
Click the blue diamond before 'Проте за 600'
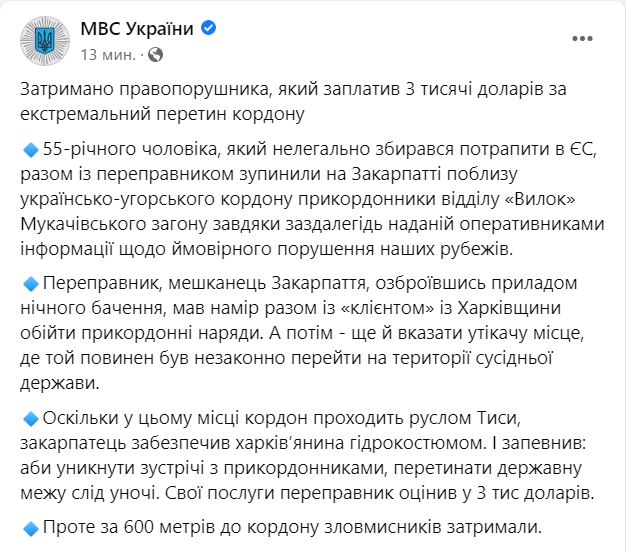coord(30,527)
